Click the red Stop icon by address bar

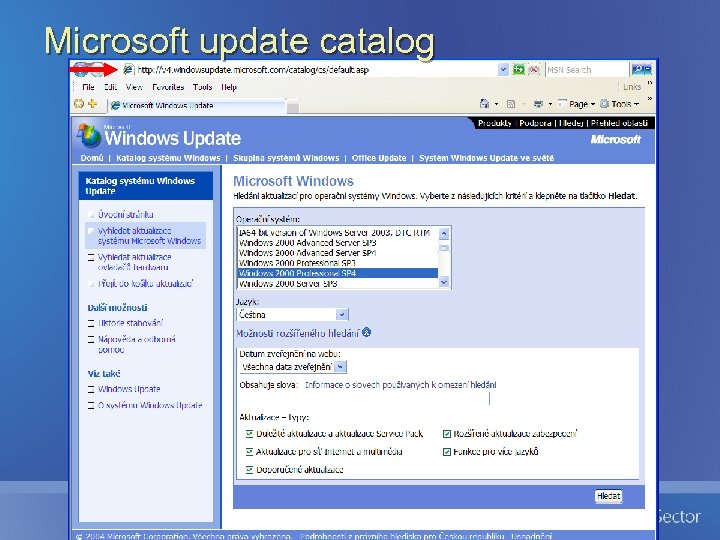tap(534, 70)
